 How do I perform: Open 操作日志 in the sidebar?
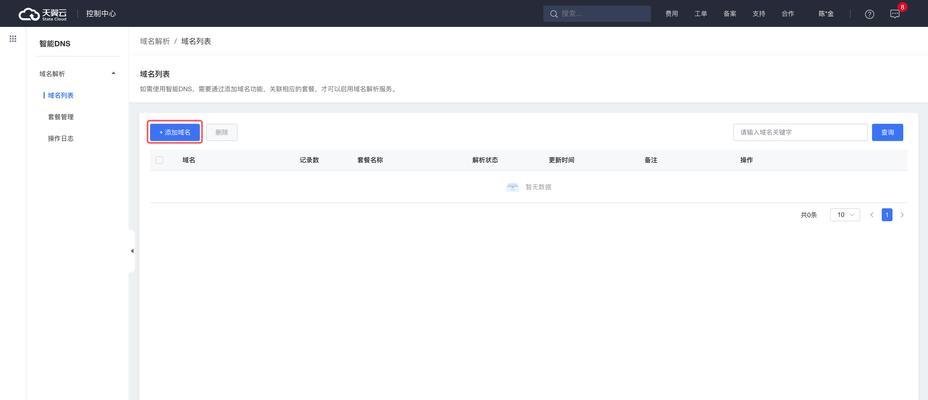(x=60, y=138)
